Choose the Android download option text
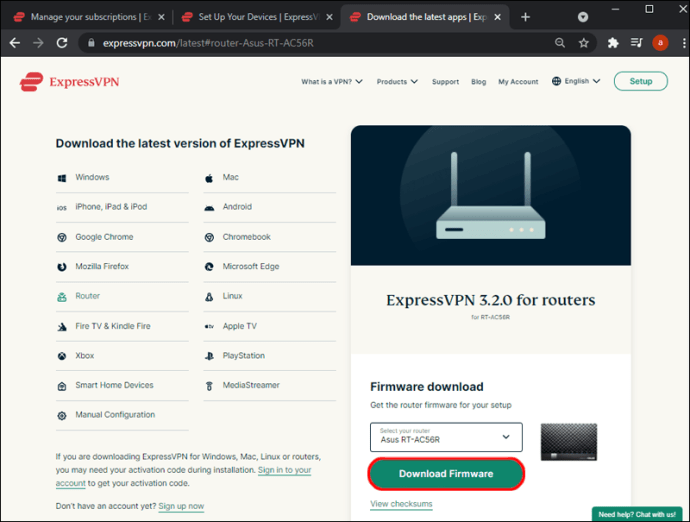 tap(237, 206)
